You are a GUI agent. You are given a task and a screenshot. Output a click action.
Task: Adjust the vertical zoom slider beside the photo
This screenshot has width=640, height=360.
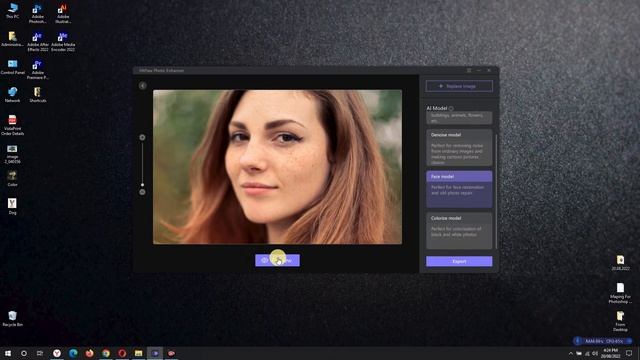tap(142, 165)
